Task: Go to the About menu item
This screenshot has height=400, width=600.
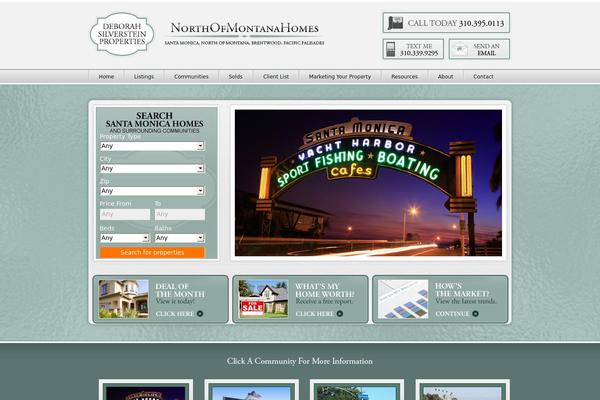Action: click(x=445, y=77)
